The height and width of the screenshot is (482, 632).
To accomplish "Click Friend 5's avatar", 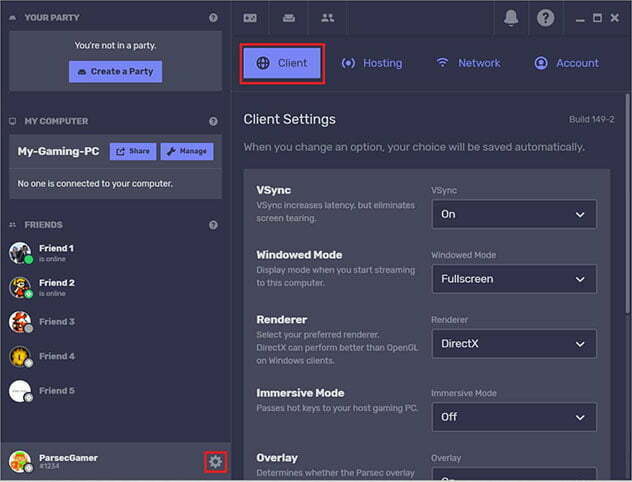I will tap(20, 391).
